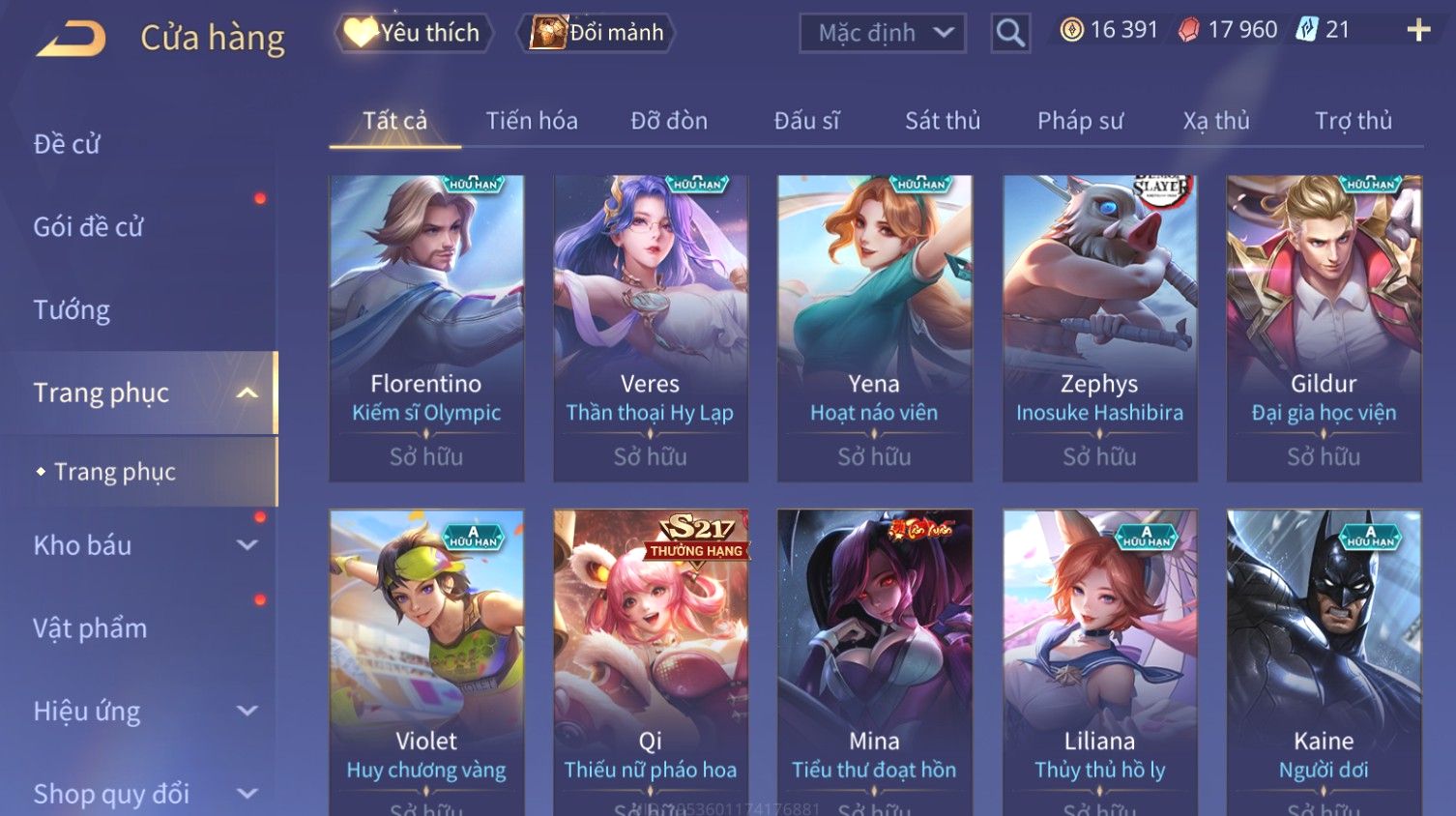
Task: Tap the plus icon to add currency
Action: pyautogui.click(x=1418, y=31)
